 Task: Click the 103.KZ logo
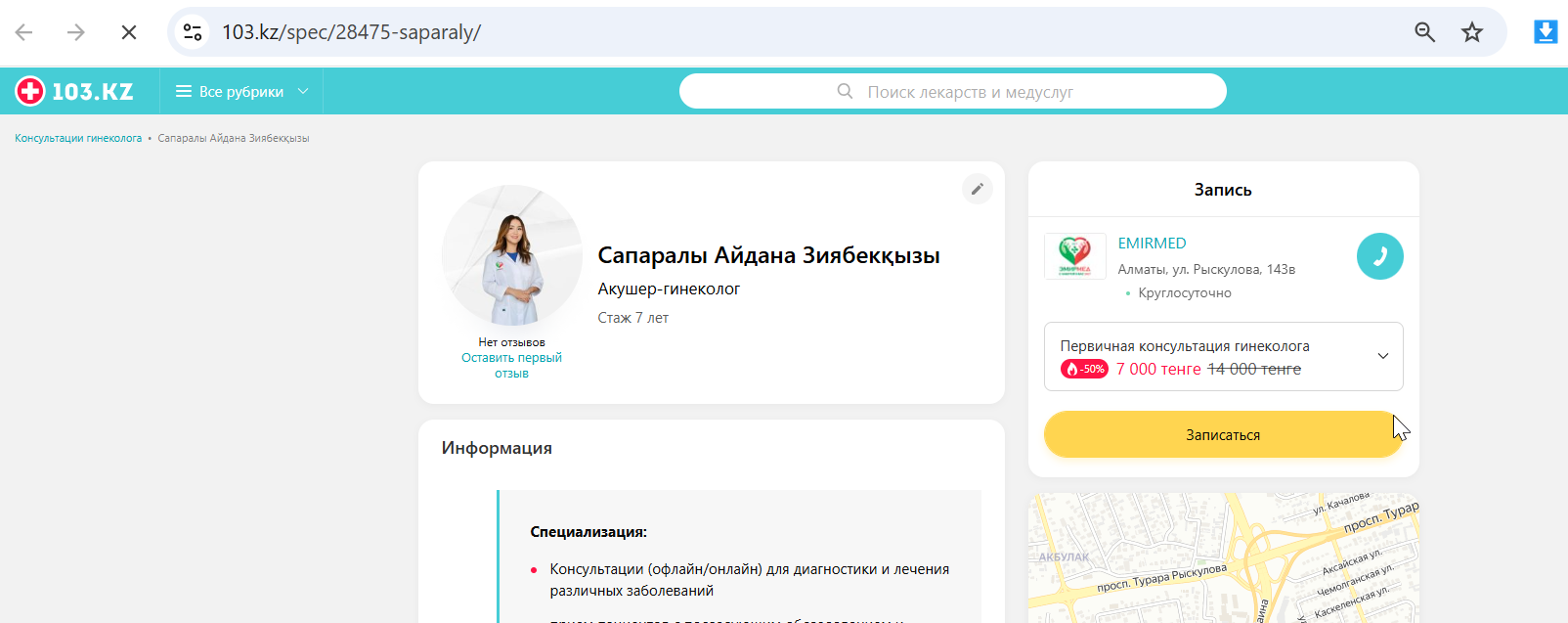(x=74, y=91)
